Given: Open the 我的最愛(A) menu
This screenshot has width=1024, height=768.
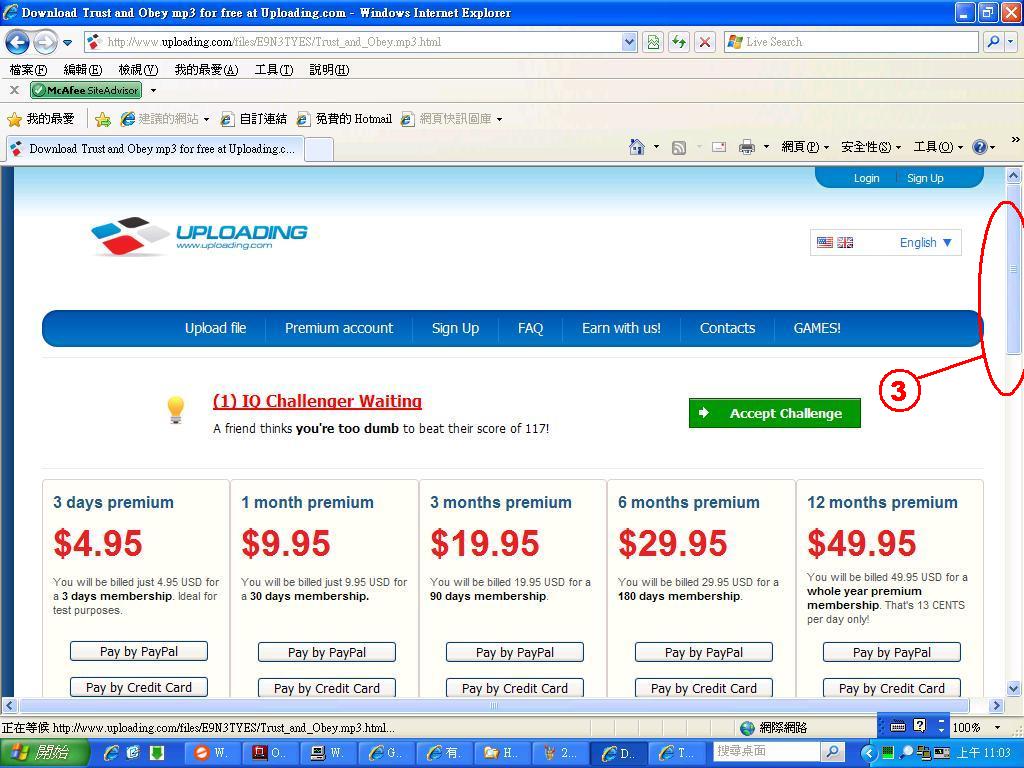Looking at the screenshot, I should (206, 70).
